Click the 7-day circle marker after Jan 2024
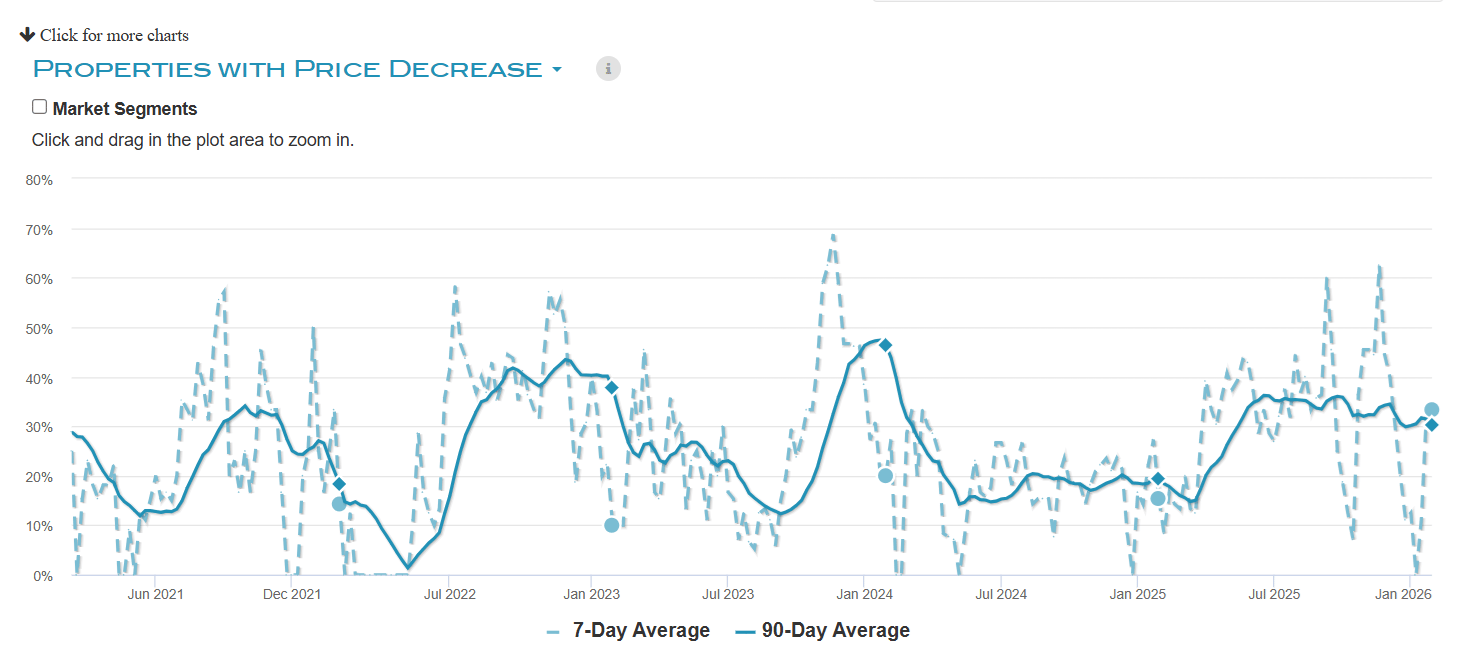 pos(885,475)
